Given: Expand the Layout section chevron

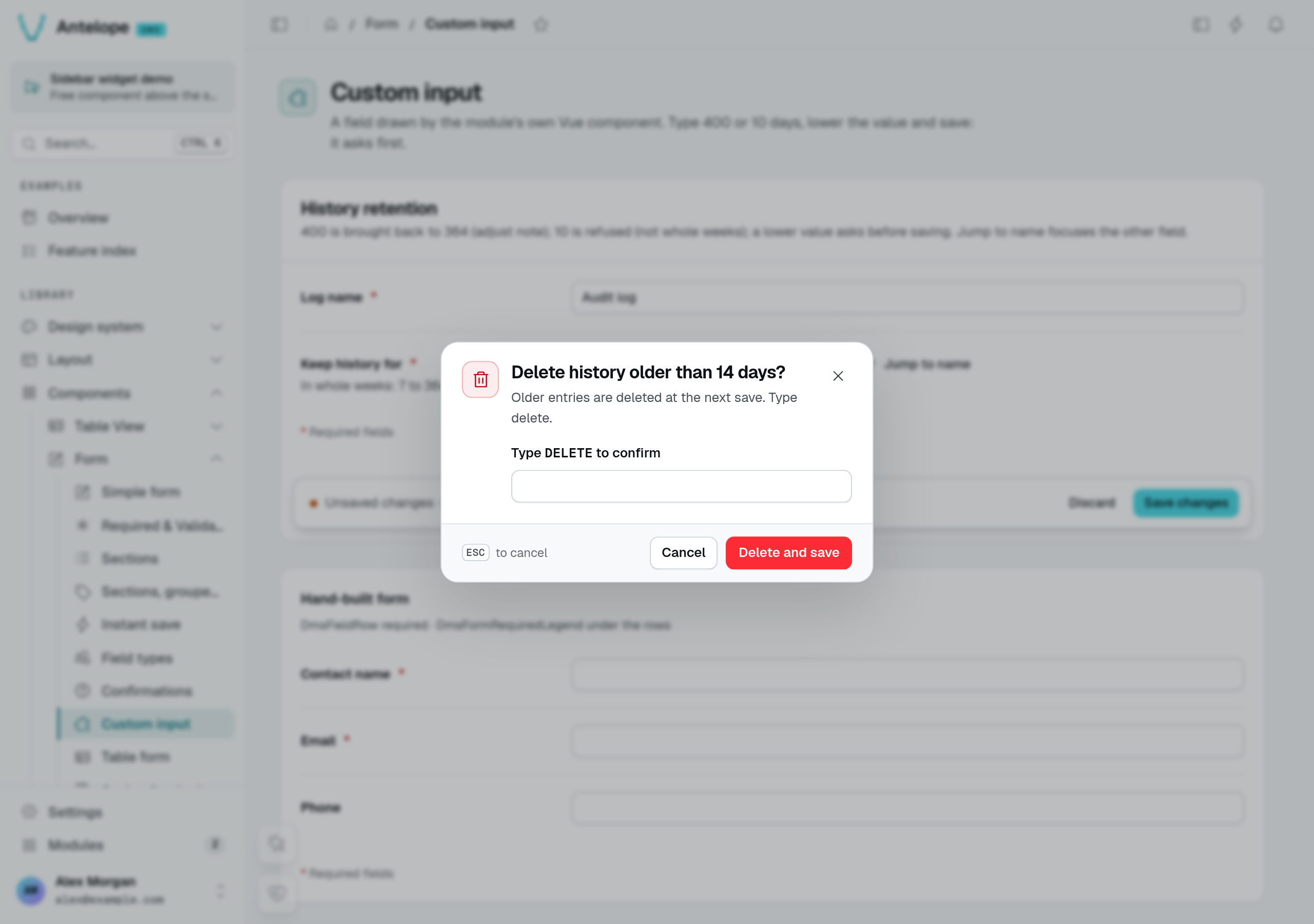Looking at the screenshot, I should pyautogui.click(x=216, y=360).
